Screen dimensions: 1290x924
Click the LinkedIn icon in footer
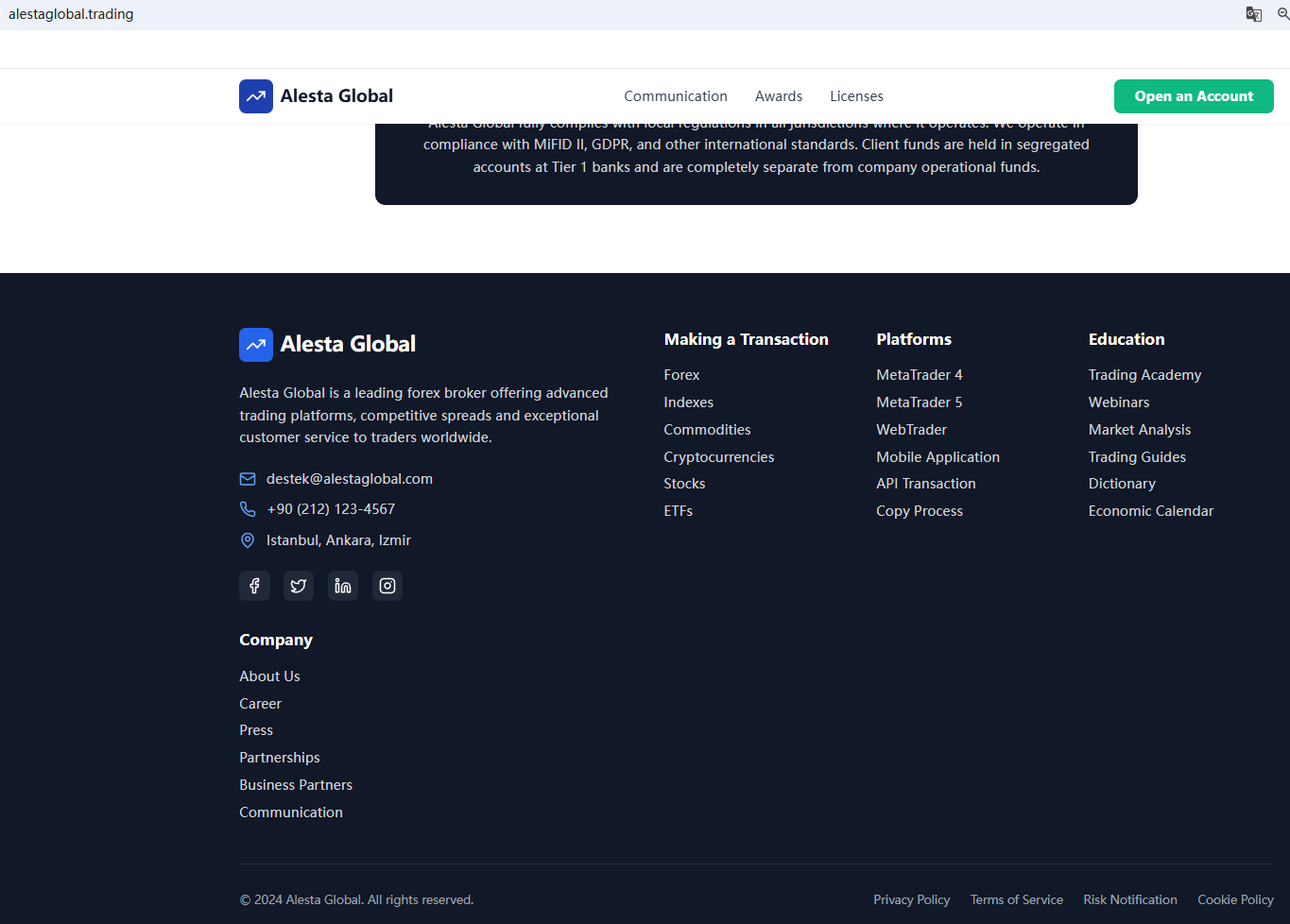click(343, 586)
